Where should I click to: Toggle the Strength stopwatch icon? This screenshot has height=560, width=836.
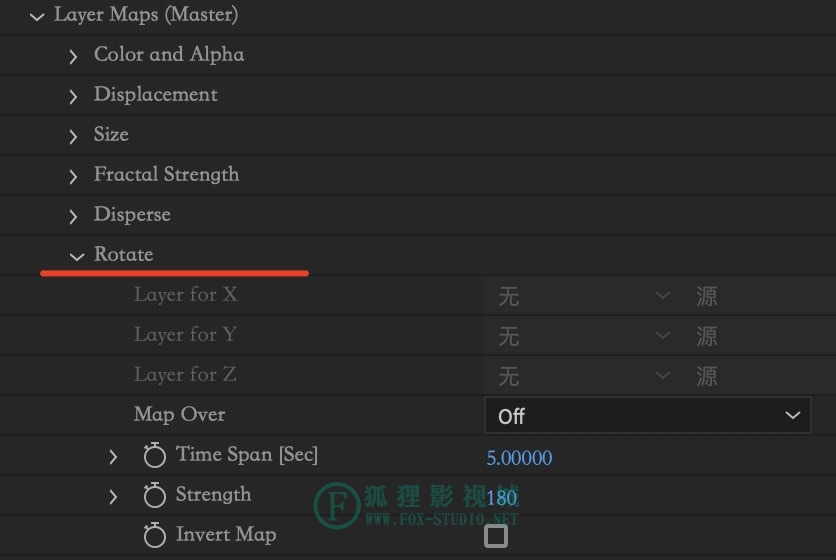(x=155, y=495)
